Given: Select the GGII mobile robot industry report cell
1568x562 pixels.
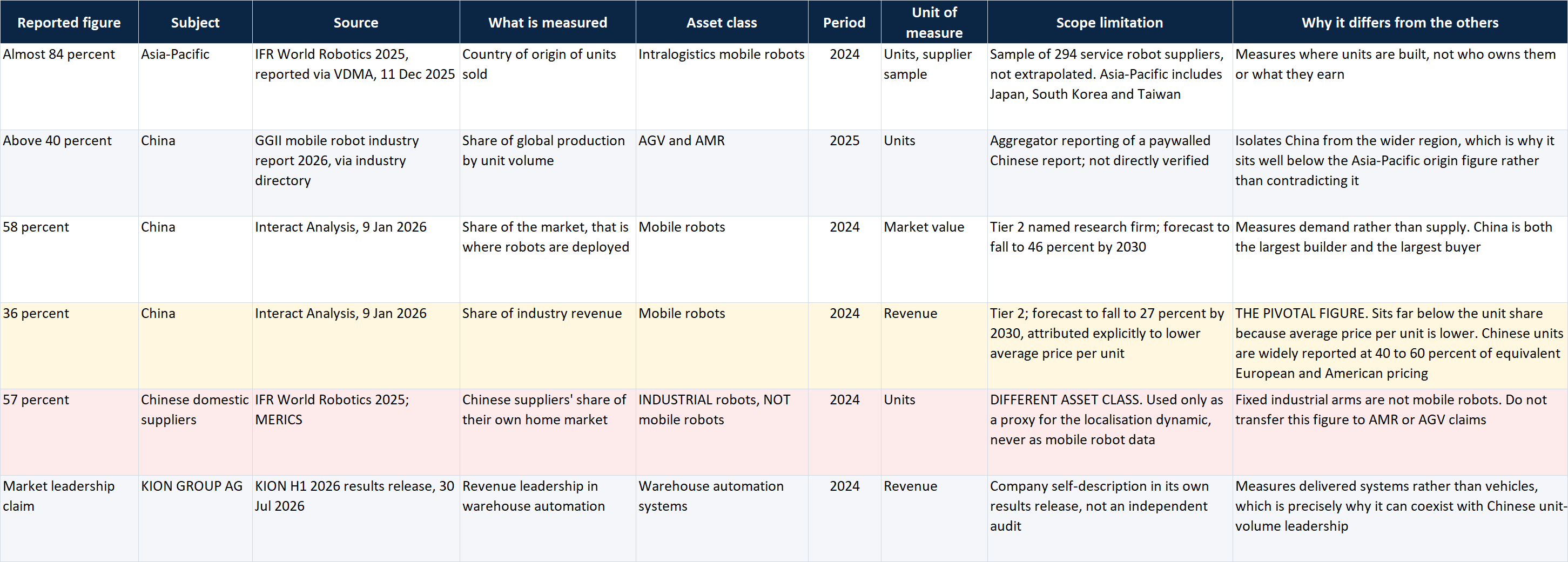Looking at the screenshot, I should coord(356,173).
